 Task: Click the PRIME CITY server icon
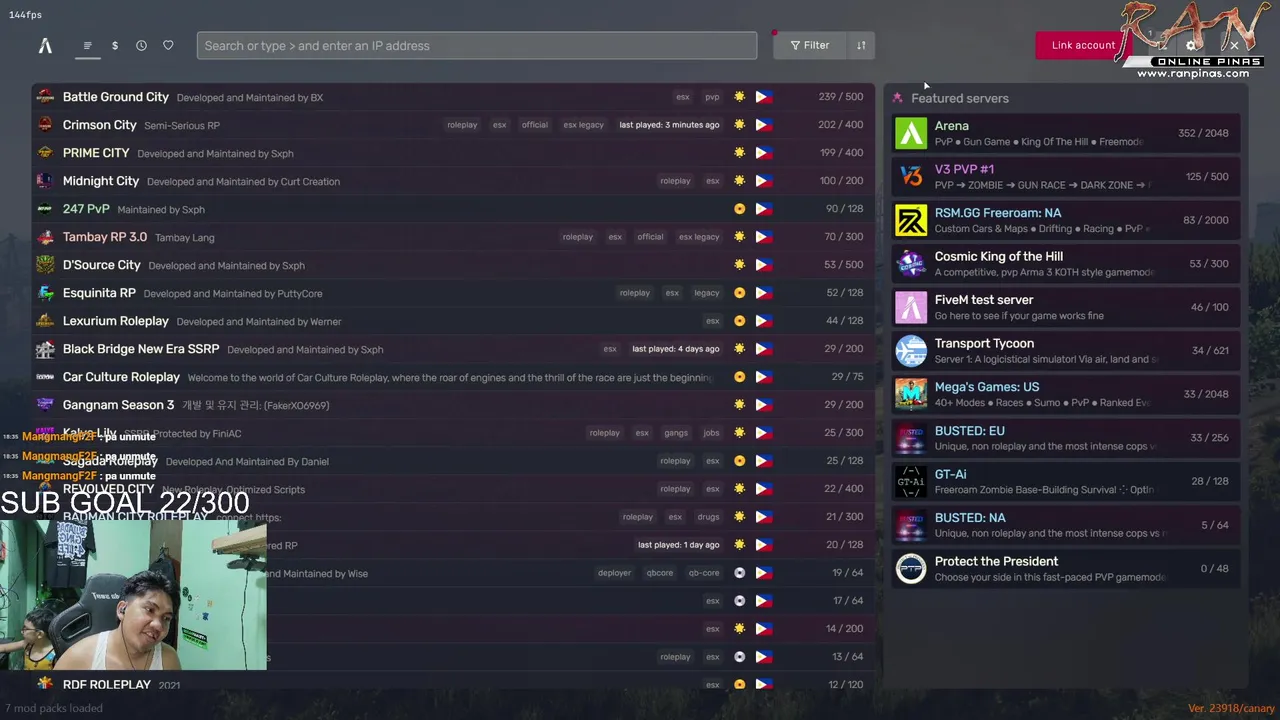point(45,153)
